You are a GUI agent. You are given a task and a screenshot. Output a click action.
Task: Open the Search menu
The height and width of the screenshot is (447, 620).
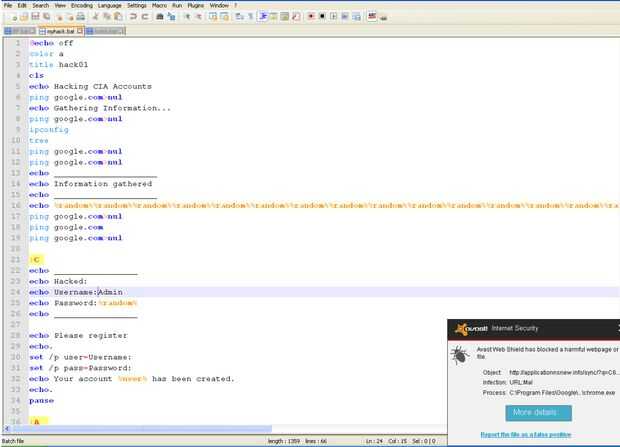(41, 6)
